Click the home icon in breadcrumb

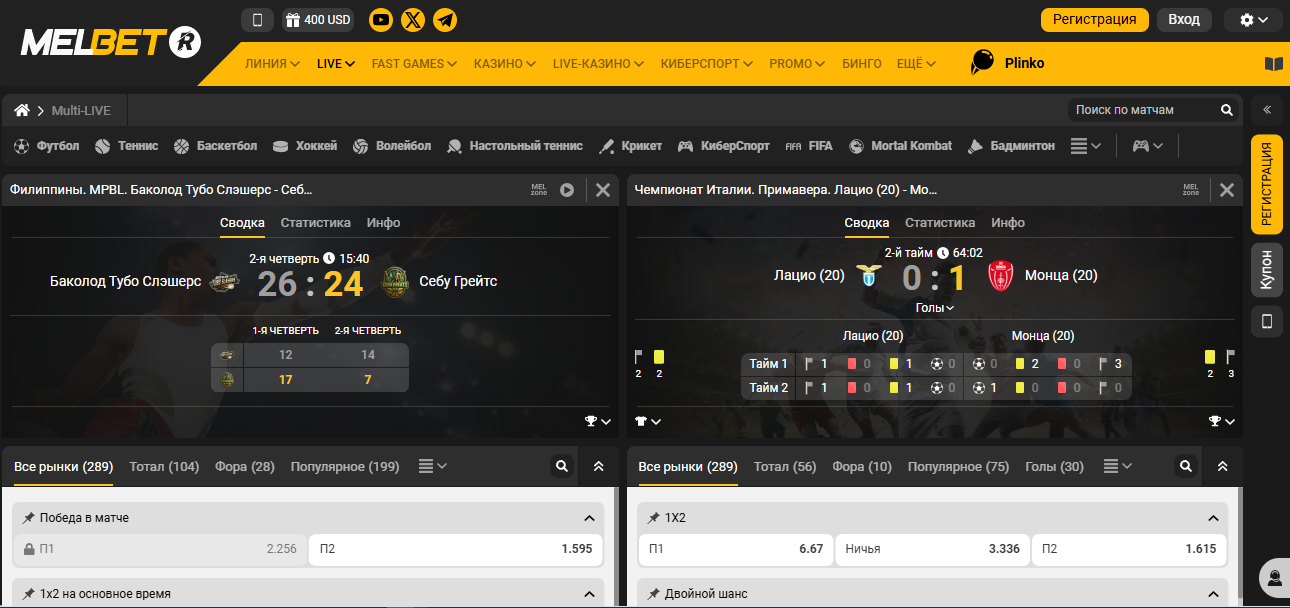[x=22, y=110]
